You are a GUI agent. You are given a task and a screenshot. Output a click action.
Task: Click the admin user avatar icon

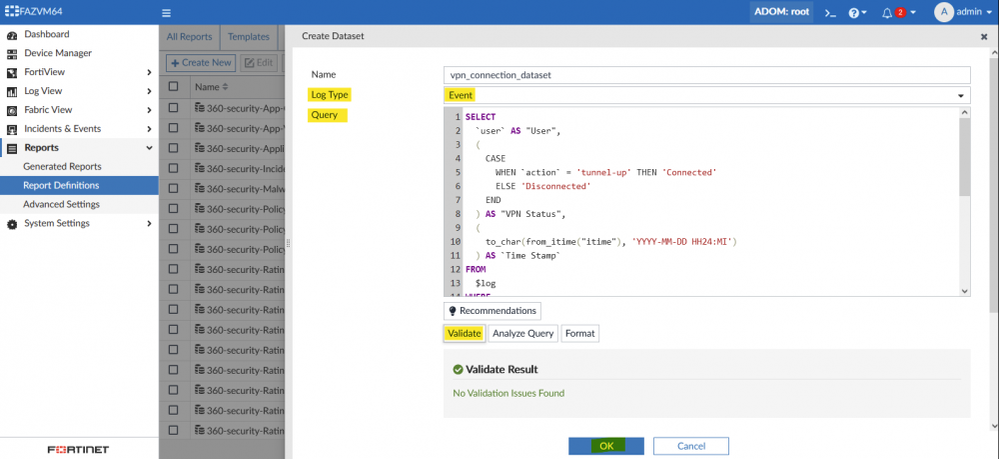tap(943, 12)
